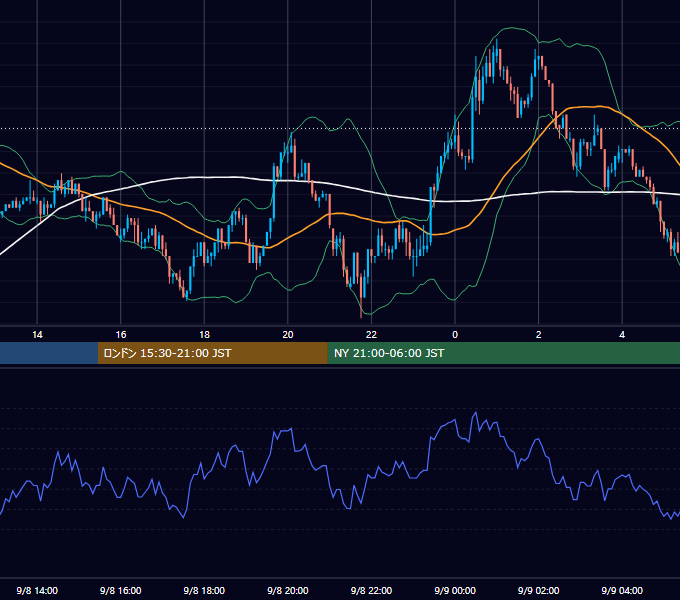Image resolution: width=680 pixels, height=600 pixels.
Task: Click the 22 hour label on chart axis
Action: pyautogui.click(x=371, y=335)
